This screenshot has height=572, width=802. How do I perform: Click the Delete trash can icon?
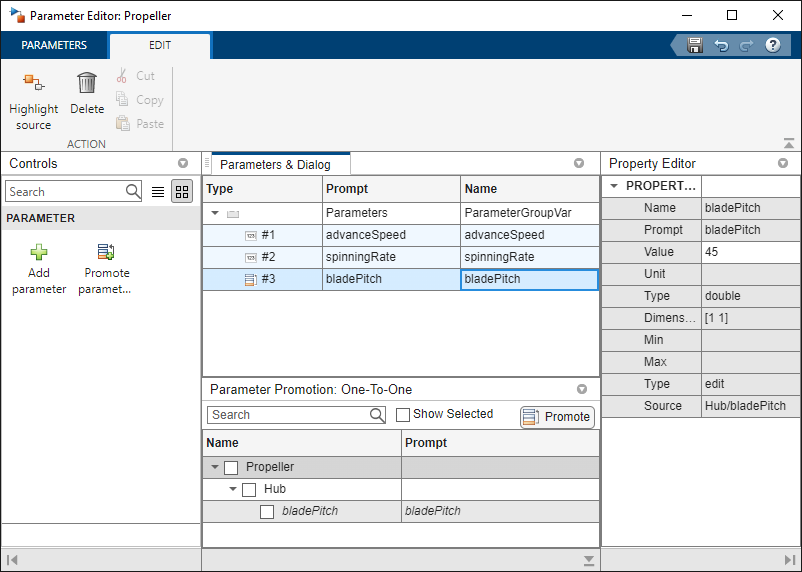pyautogui.click(x=87, y=83)
